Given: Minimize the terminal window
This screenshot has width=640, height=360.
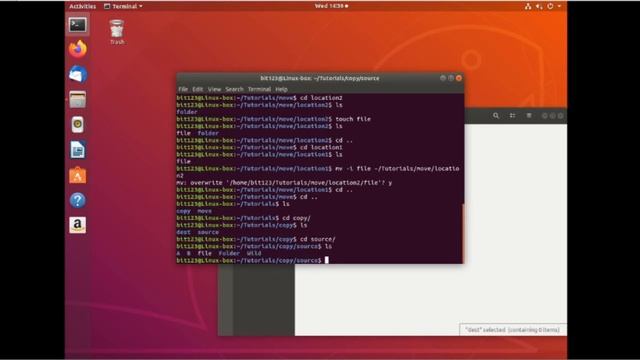Looking at the screenshot, I should (443, 78).
